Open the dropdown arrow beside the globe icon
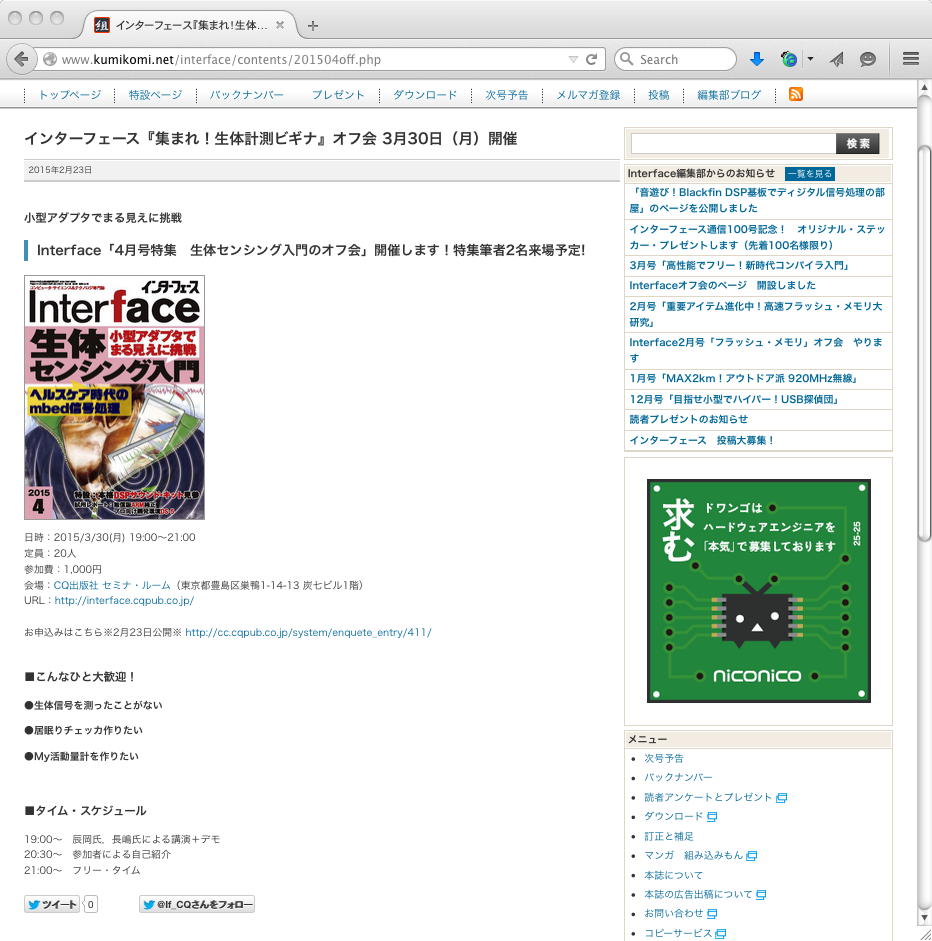 tap(810, 59)
